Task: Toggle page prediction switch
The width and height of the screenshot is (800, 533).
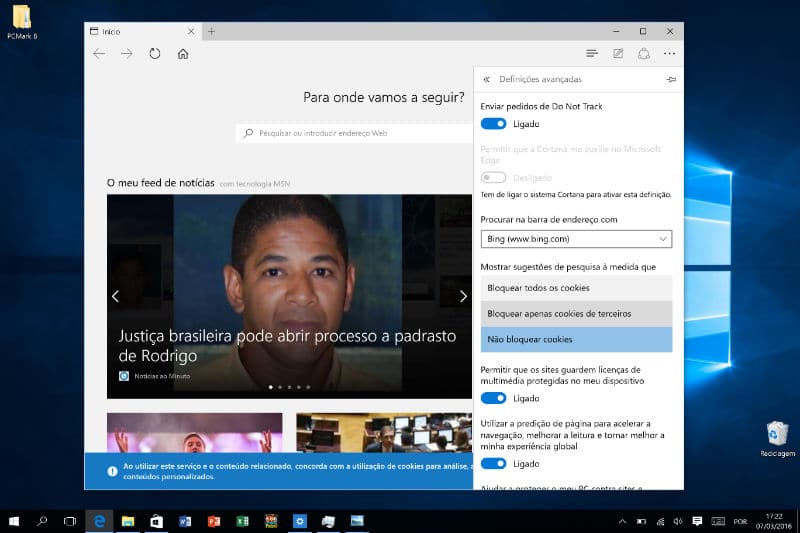Action: [x=493, y=464]
